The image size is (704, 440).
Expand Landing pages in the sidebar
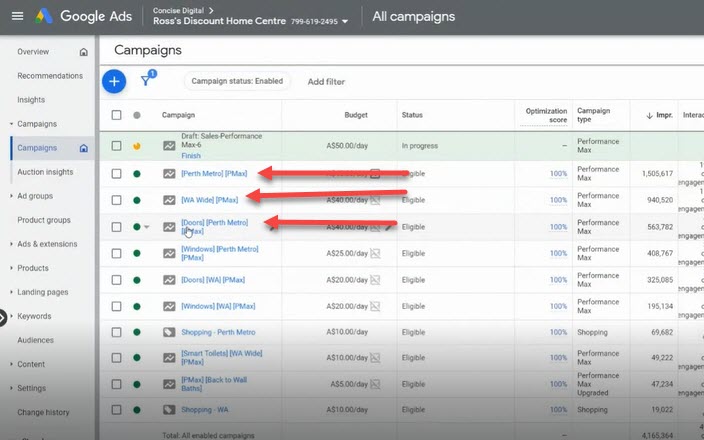[x=11, y=292]
